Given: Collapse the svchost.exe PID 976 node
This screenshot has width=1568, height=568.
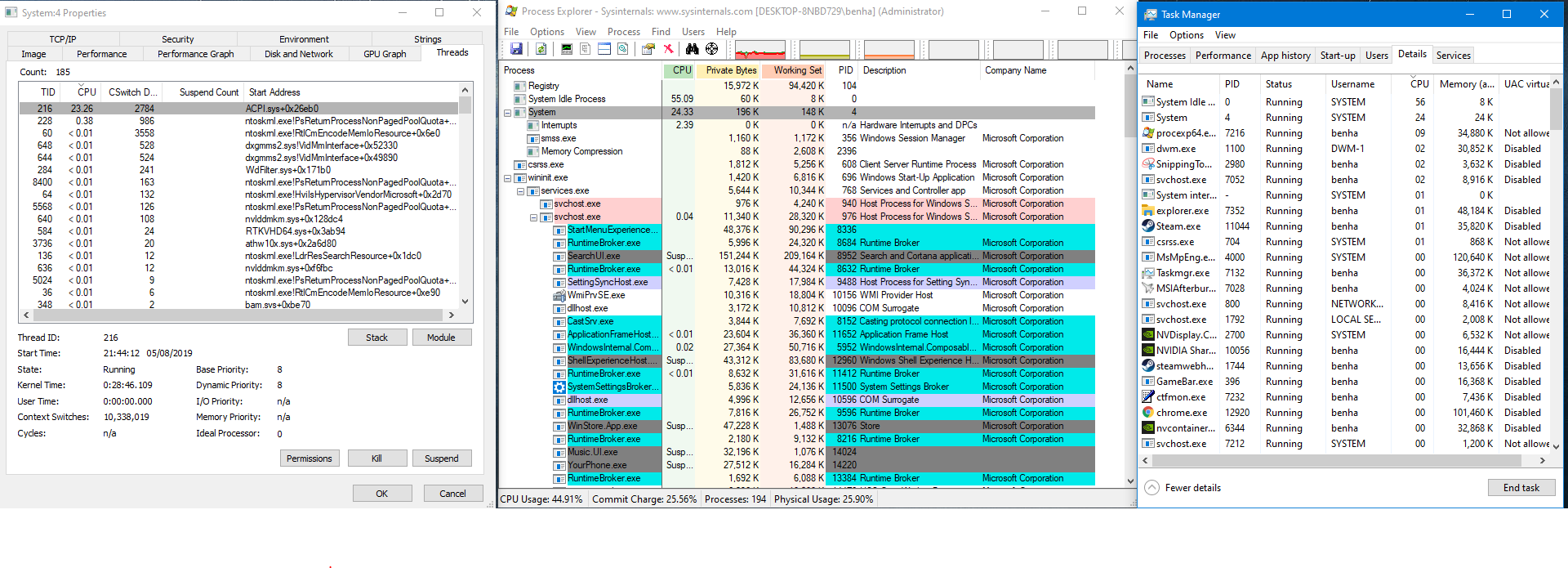Looking at the screenshot, I should click(533, 217).
